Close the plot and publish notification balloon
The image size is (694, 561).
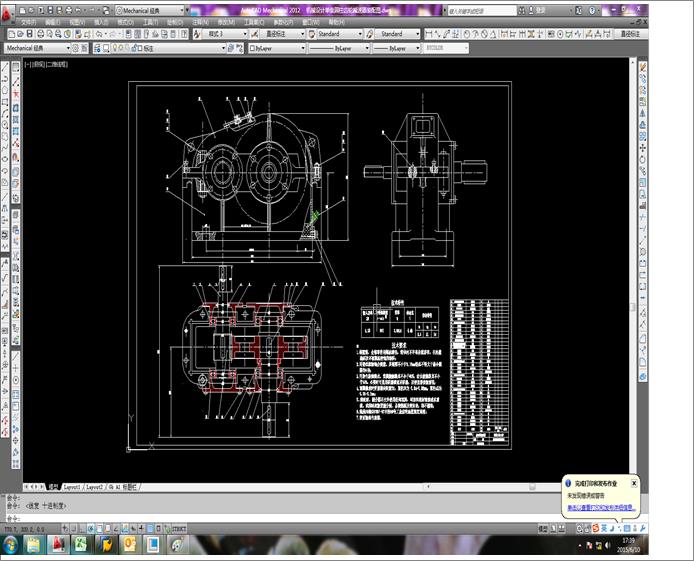coord(634,482)
